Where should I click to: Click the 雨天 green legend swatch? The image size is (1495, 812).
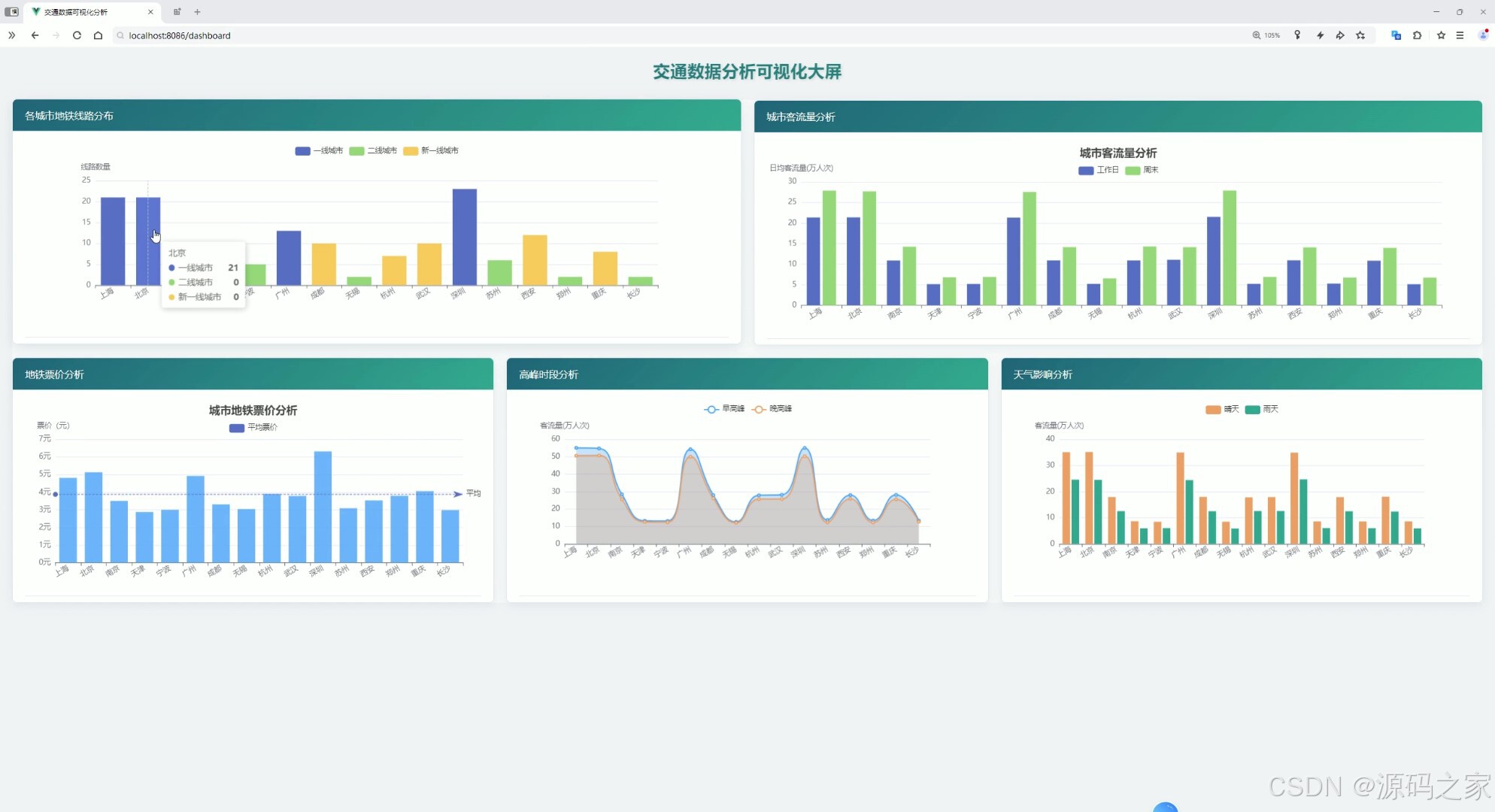pos(1252,410)
